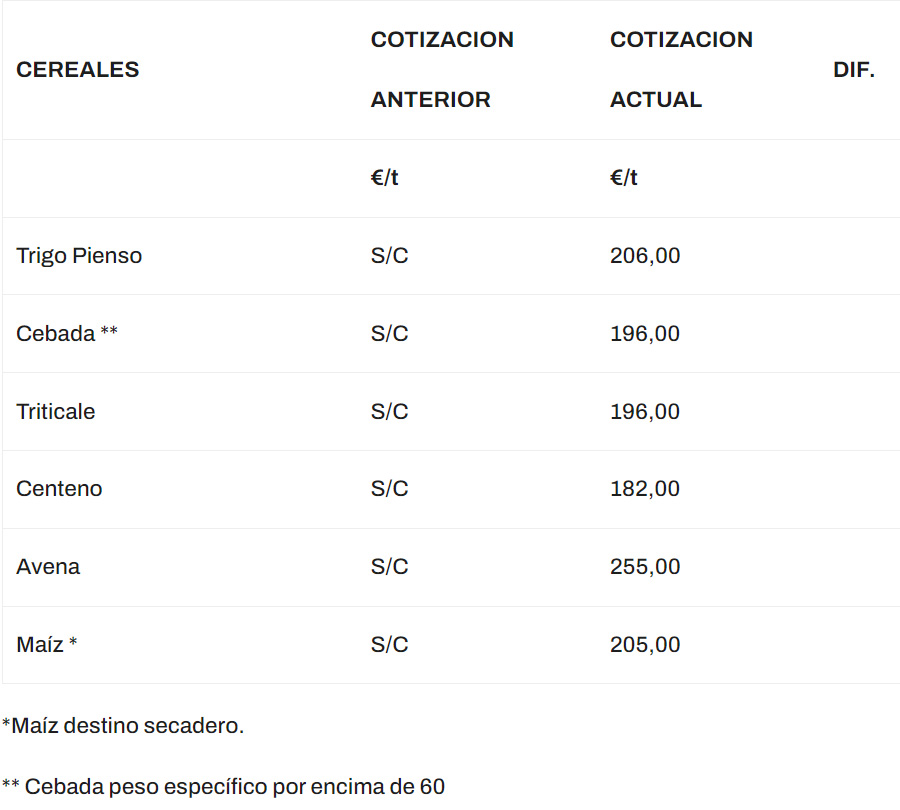Click the €/t unit under COTIZACION ANTERIOR
Image resolution: width=900 pixels, height=810 pixels.
click(384, 178)
